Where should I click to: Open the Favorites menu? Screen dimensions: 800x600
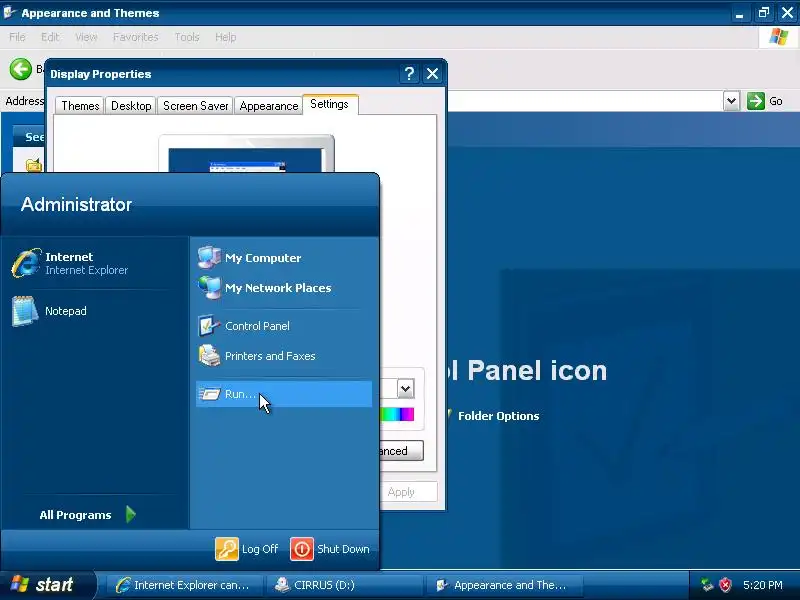point(136,37)
